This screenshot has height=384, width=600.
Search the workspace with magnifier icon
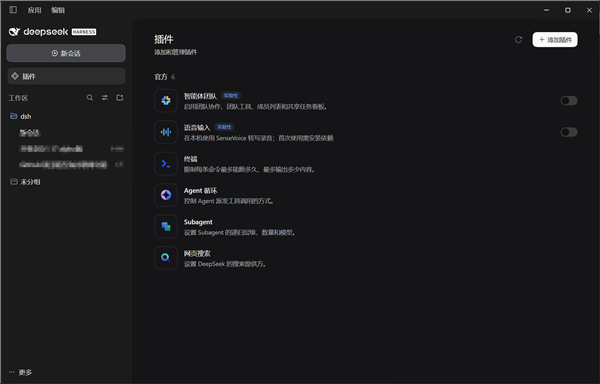(x=90, y=98)
